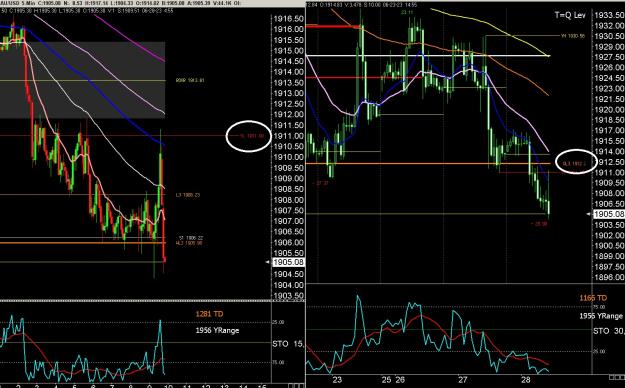Click the 1927.50 price axis label
Screen dimensions: 625x388
pyautogui.click(x=609, y=57)
